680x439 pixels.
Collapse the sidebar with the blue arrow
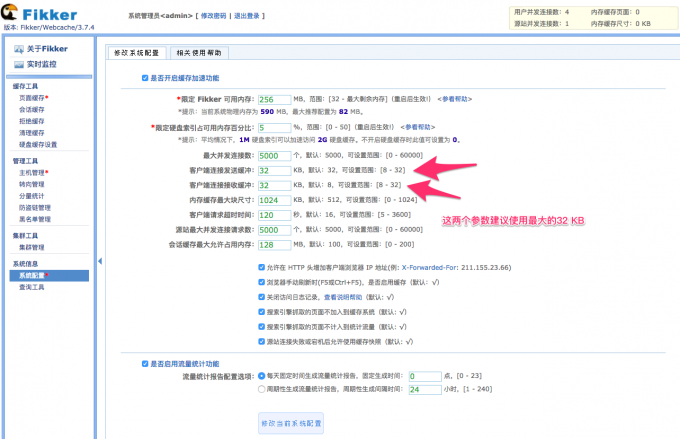tap(99, 262)
